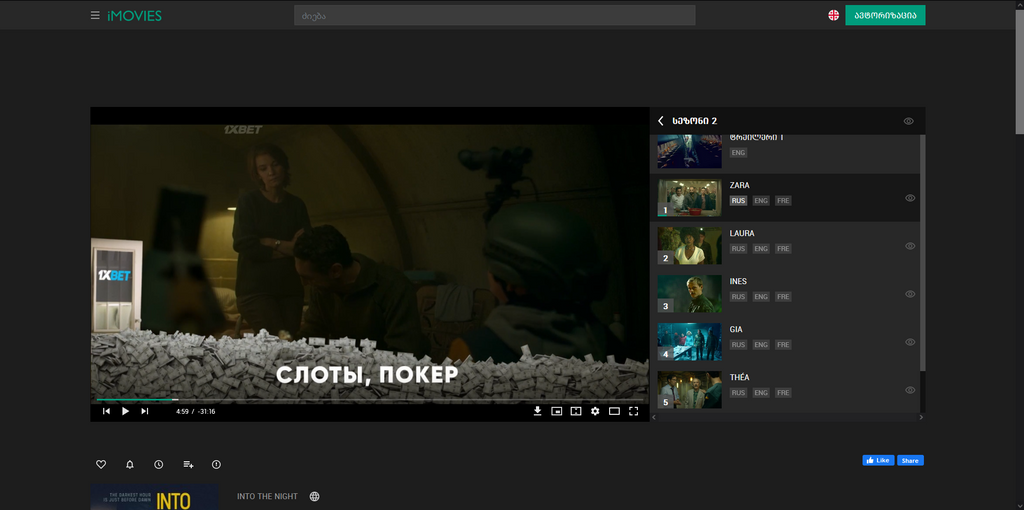Open the ZARA episode thumbnail
The height and width of the screenshot is (510, 1024).
690,198
